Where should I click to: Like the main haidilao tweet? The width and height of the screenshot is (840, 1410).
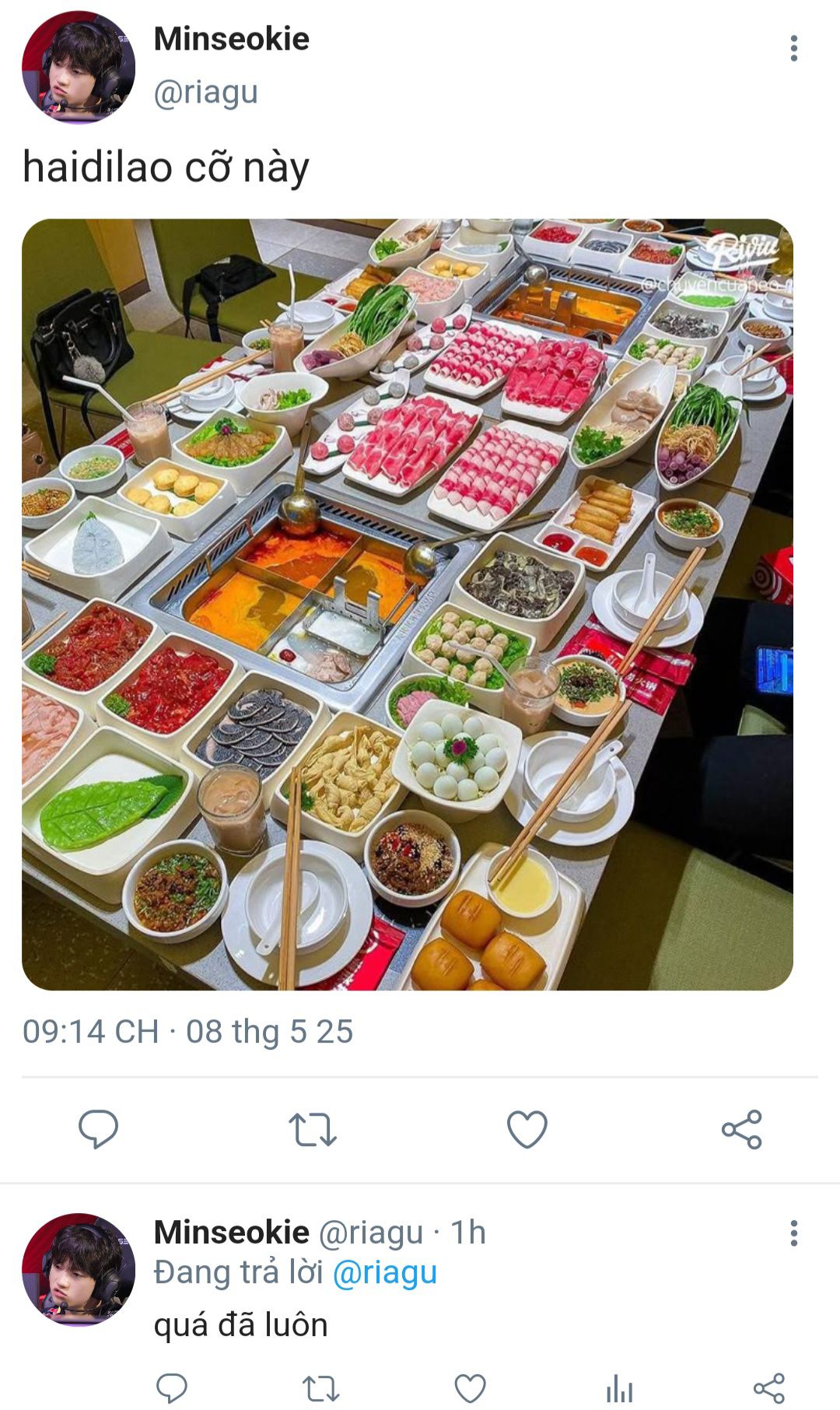[527, 1130]
